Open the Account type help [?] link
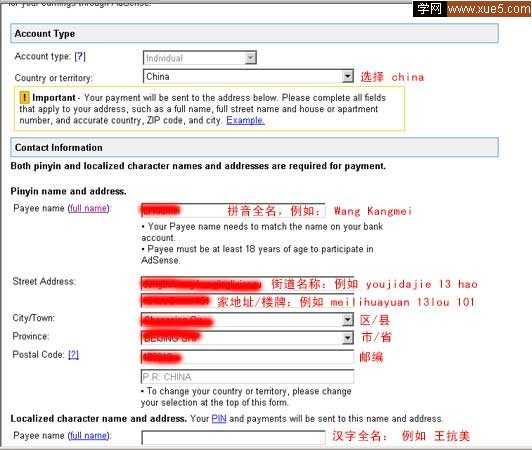The height and width of the screenshot is (450, 532). tap(80, 56)
